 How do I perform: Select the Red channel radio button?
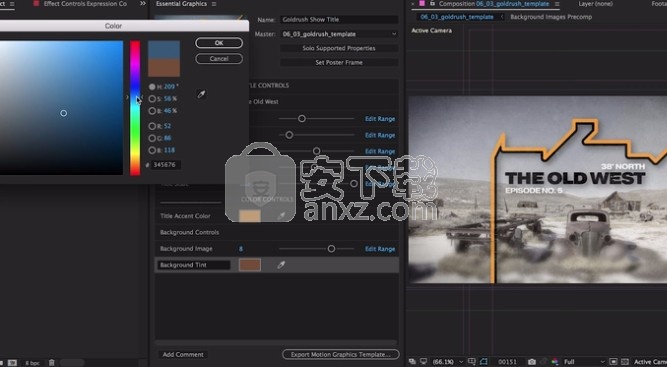point(152,126)
